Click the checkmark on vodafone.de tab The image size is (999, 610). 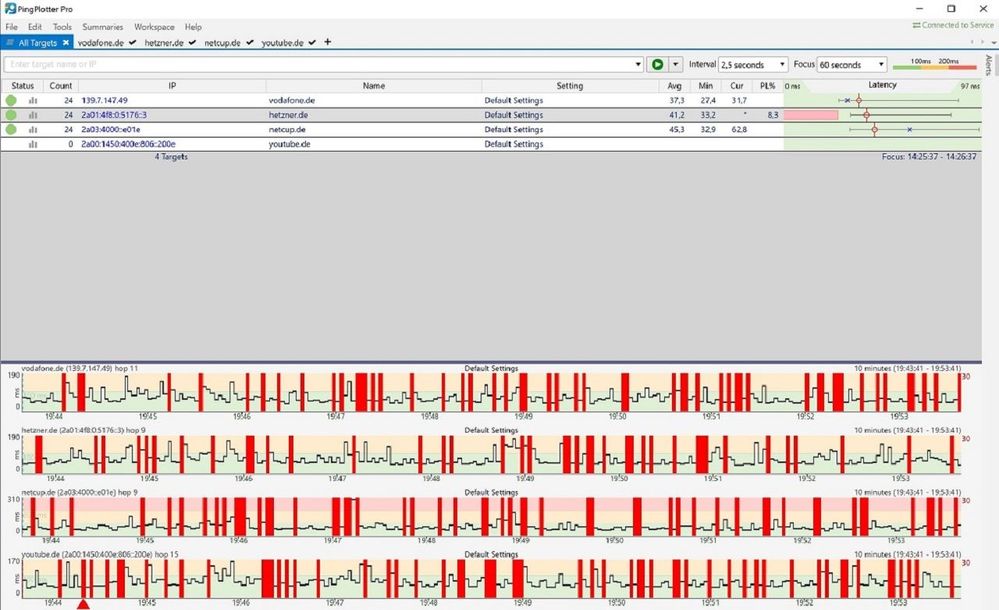[132, 42]
